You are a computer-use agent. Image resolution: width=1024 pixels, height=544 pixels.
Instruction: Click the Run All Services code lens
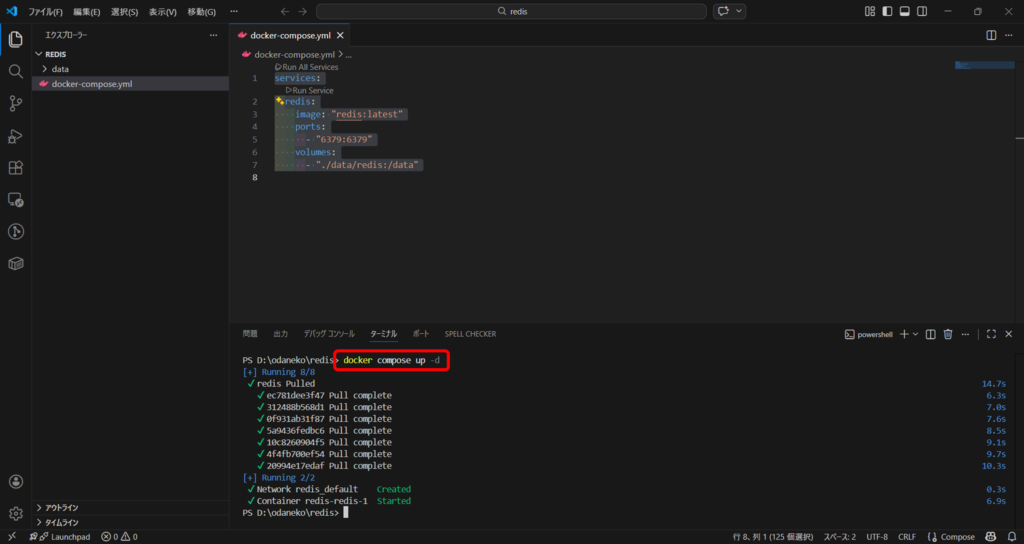click(x=309, y=67)
